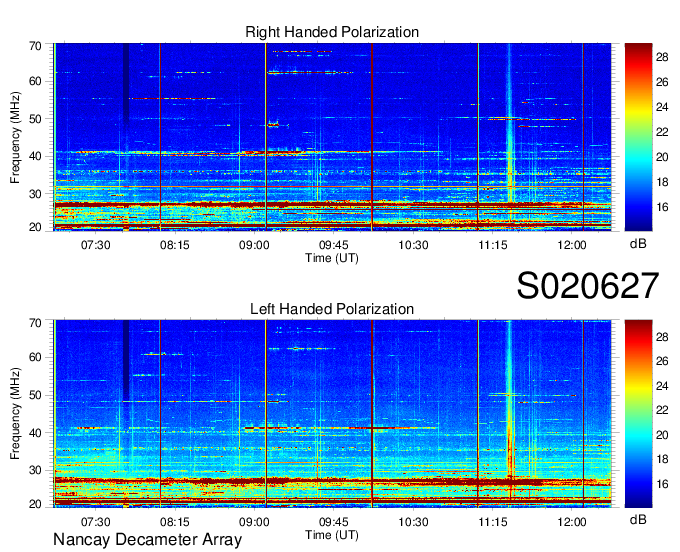Click the 18 dB label on left-handed color bar
The width and height of the screenshot is (680, 552).
662,459
